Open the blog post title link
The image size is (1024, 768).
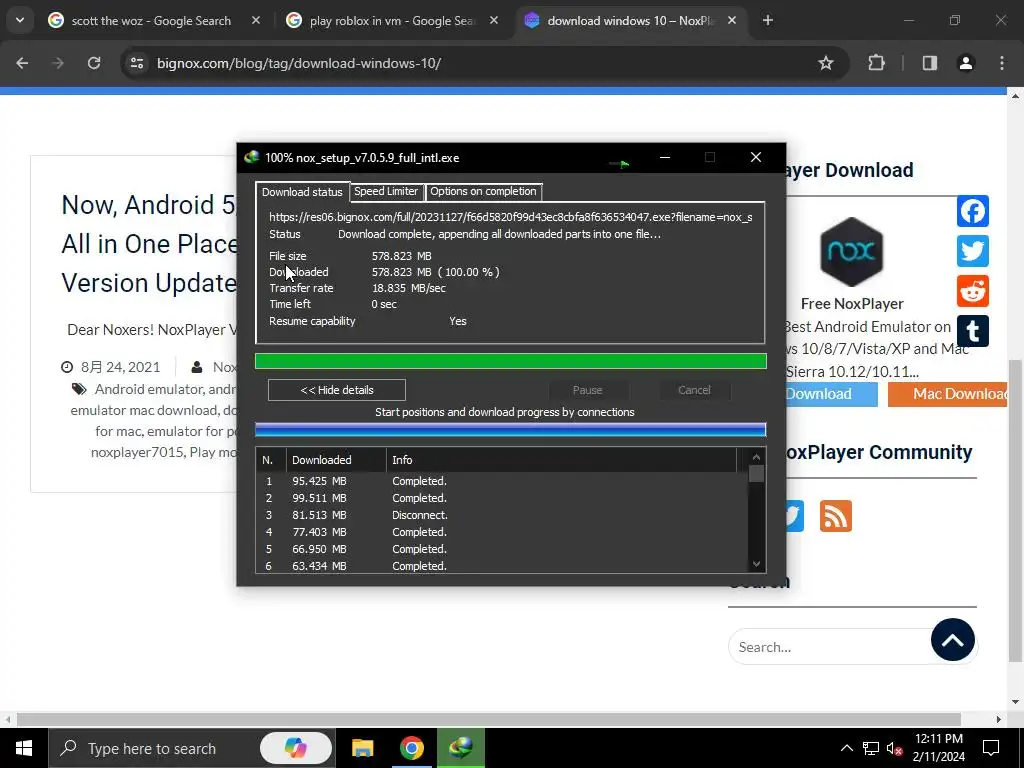tap(150, 244)
